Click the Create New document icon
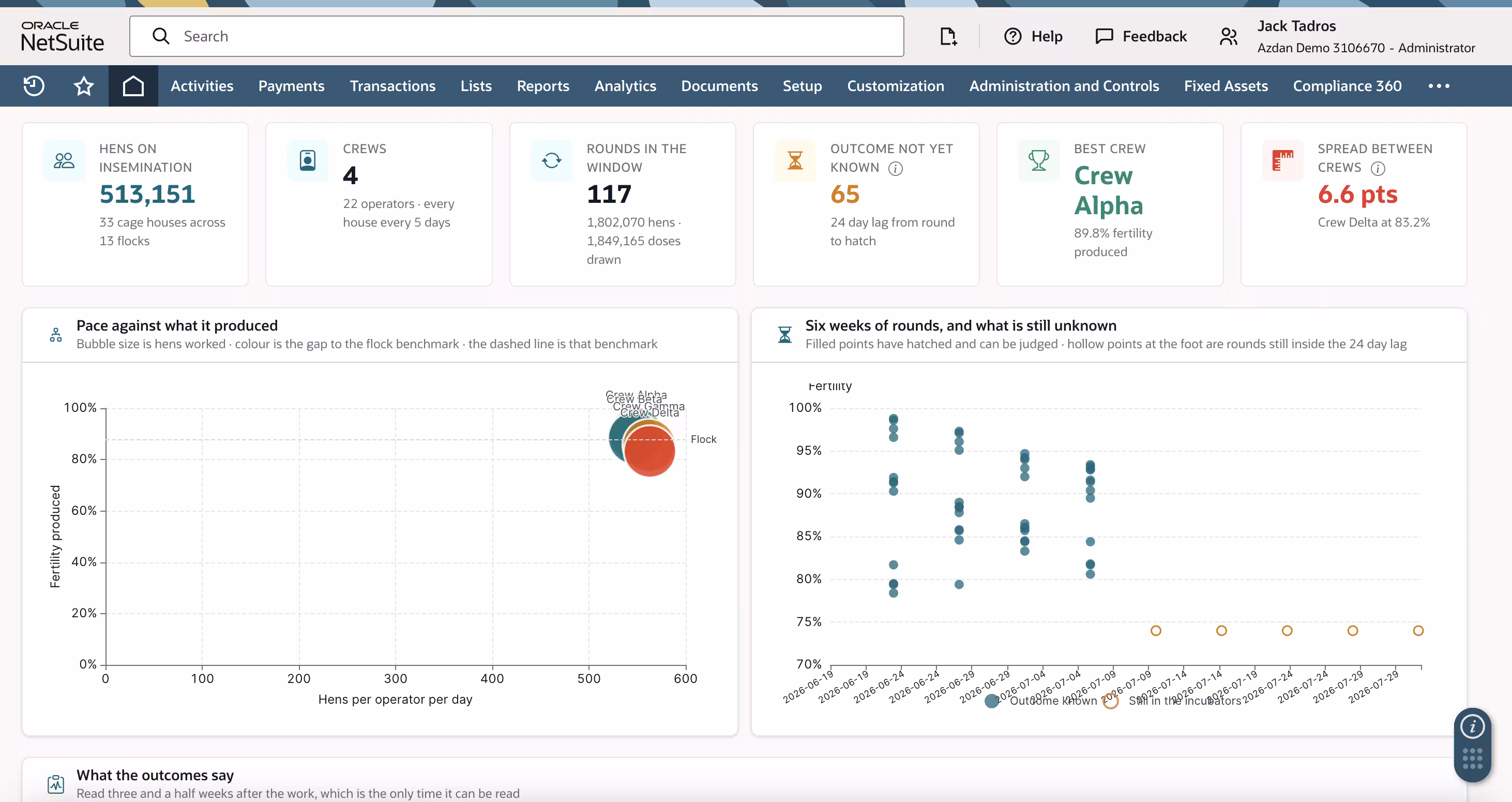Screen dimensions: 1512x802 [948, 36]
